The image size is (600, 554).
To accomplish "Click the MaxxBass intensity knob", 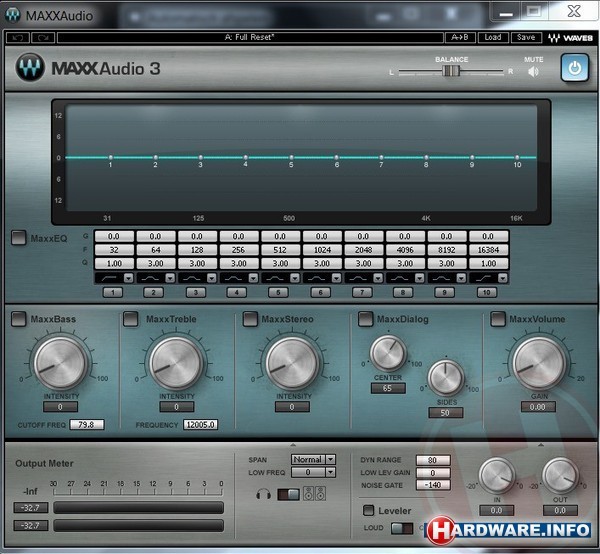I will (x=60, y=363).
